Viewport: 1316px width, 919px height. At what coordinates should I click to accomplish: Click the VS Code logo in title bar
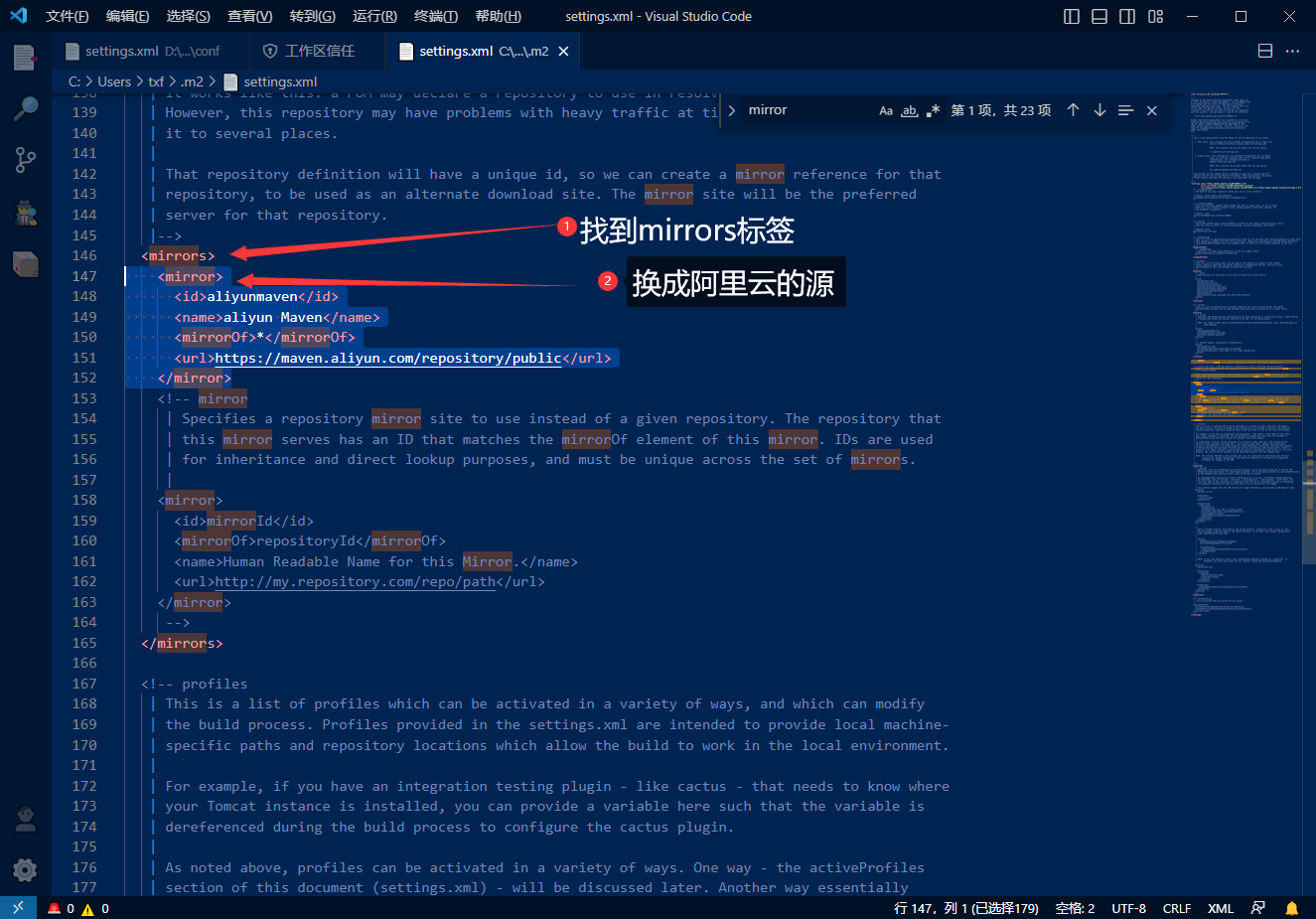coord(18,16)
